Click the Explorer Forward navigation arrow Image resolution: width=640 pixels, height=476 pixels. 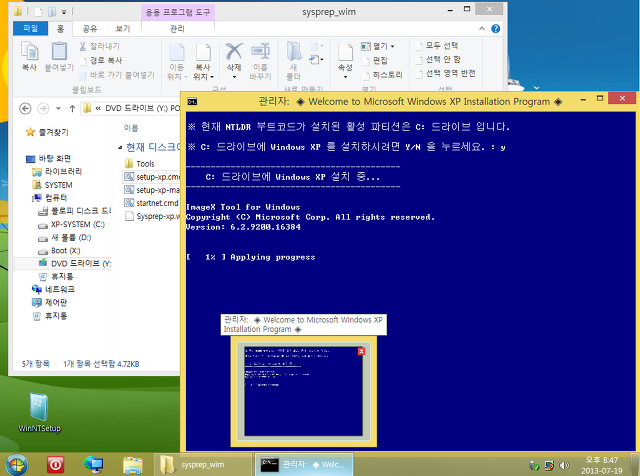point(43,108)
